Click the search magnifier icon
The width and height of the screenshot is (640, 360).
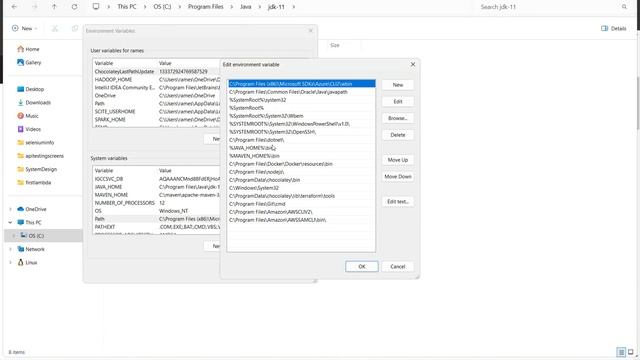point(624,7)
